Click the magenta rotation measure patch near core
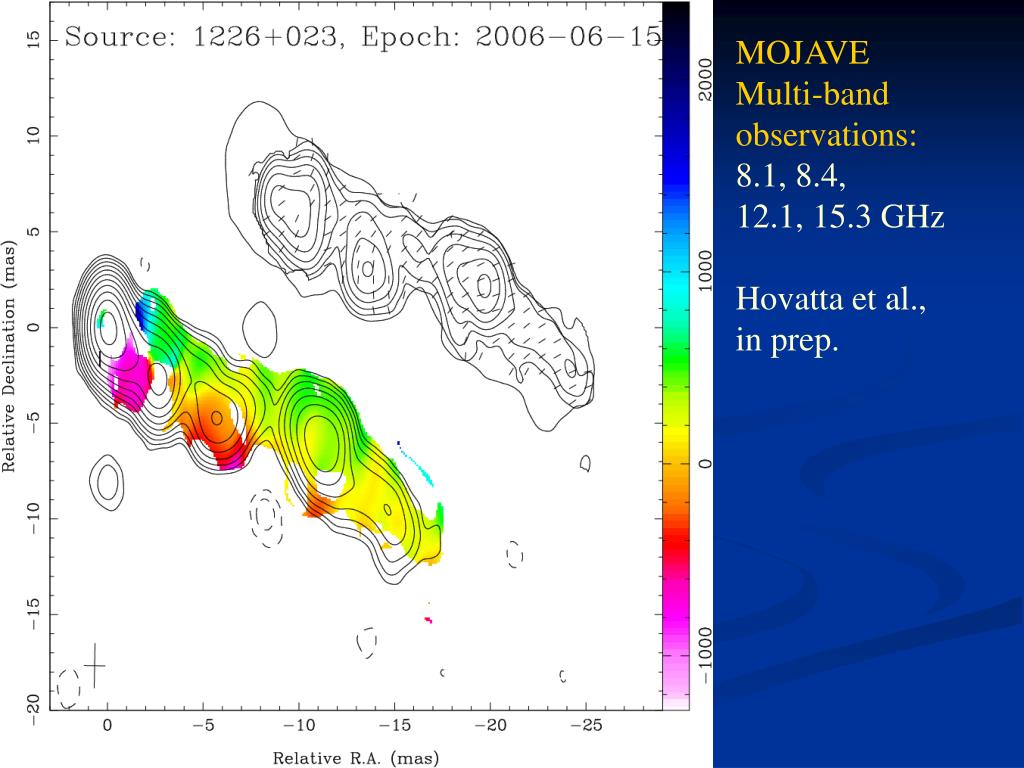The image size is (1024, 768). point(131,376)
